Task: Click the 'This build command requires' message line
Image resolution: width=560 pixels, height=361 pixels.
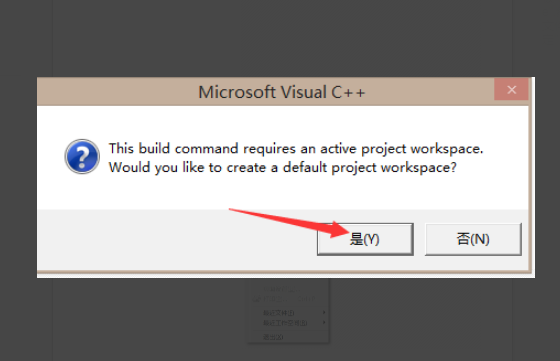Action: pos(296,149)
